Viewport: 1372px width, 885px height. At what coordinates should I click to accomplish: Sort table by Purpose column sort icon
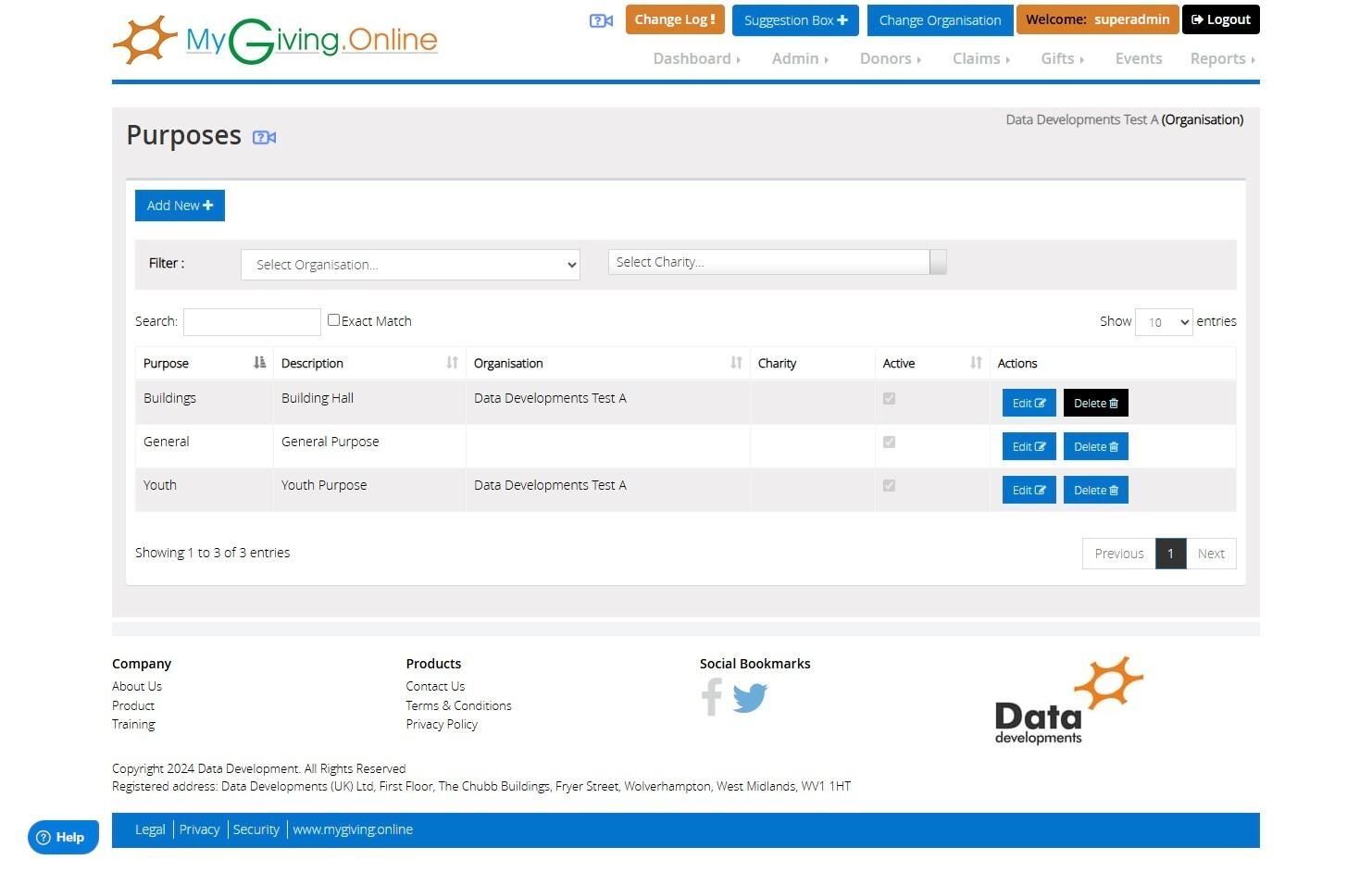(260, 363)
